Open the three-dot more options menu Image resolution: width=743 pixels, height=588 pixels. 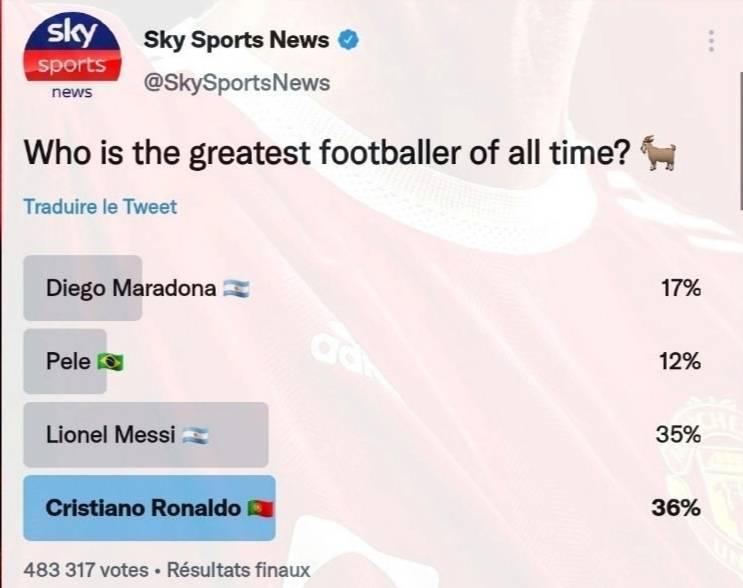tap(711, 41)
